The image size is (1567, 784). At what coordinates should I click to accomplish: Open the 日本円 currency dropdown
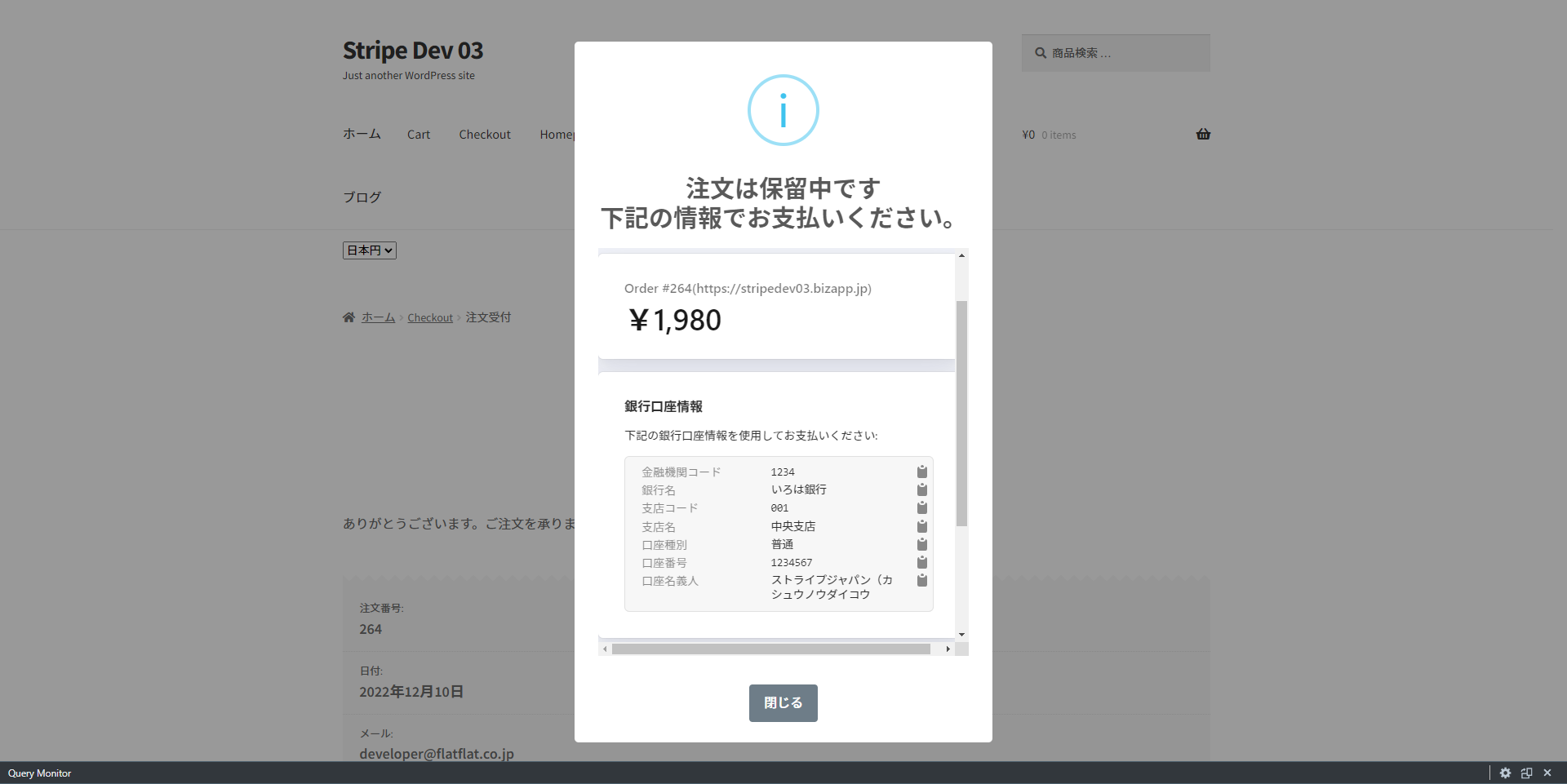click(370, 250)
